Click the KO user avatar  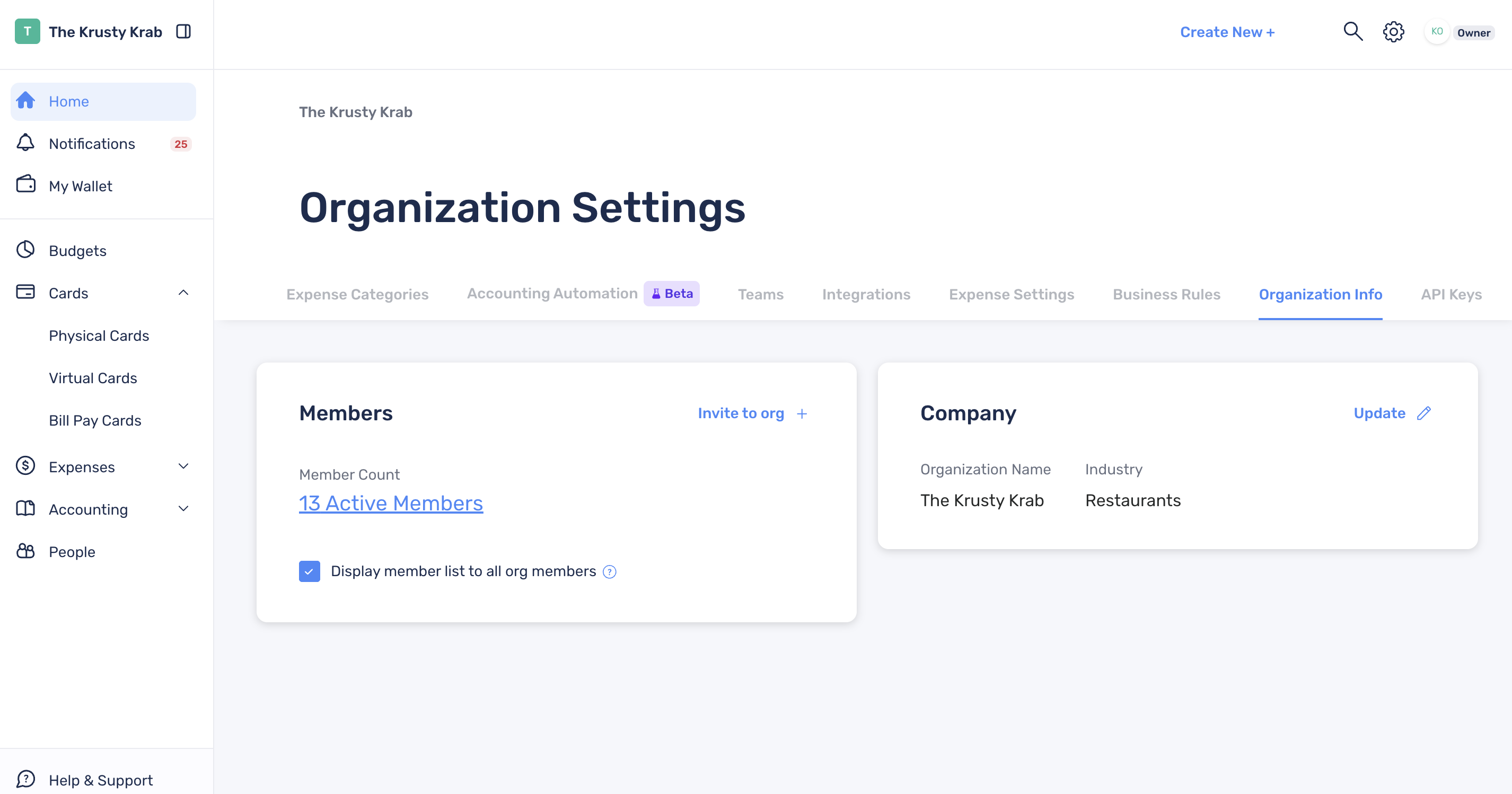(1437, 32)
